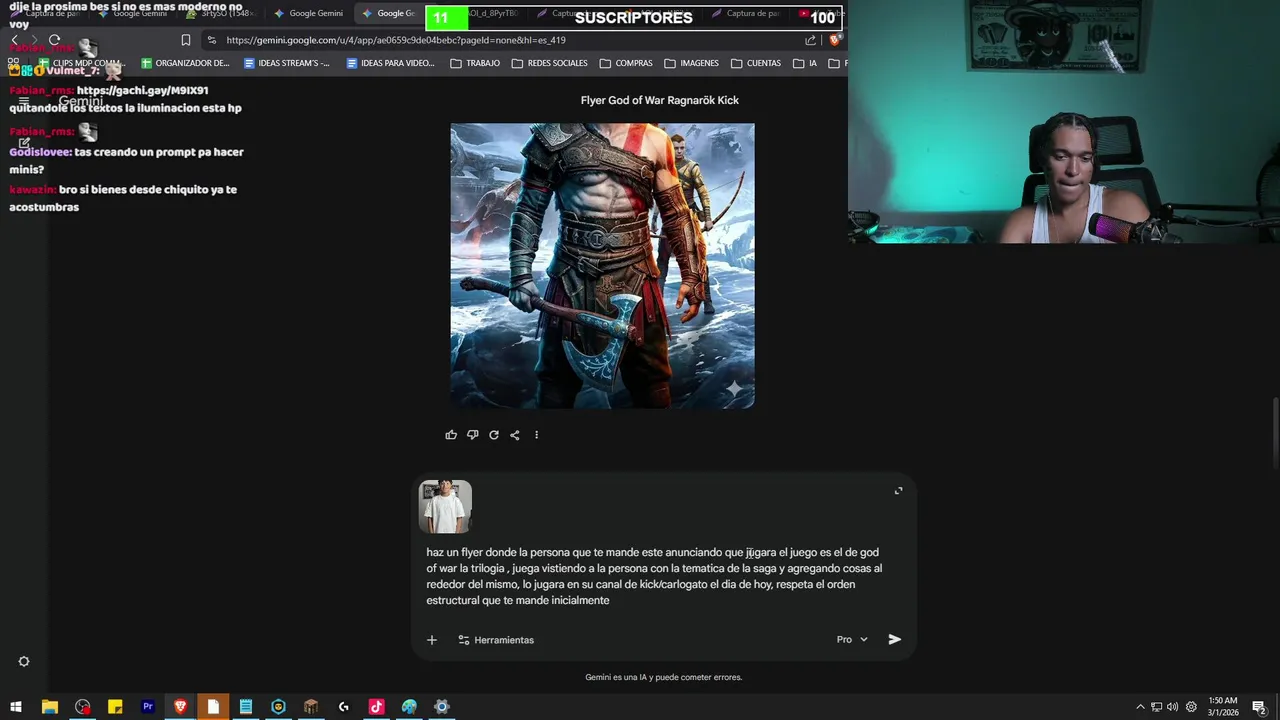
Task: Regenerate the Gemini response
Action: click(x=494, y=435)
